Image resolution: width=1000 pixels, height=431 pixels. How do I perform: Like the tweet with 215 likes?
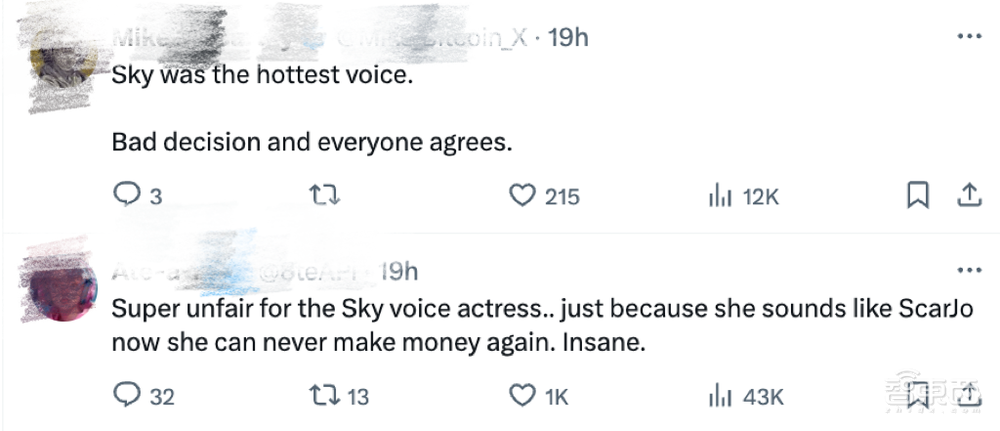522,196
